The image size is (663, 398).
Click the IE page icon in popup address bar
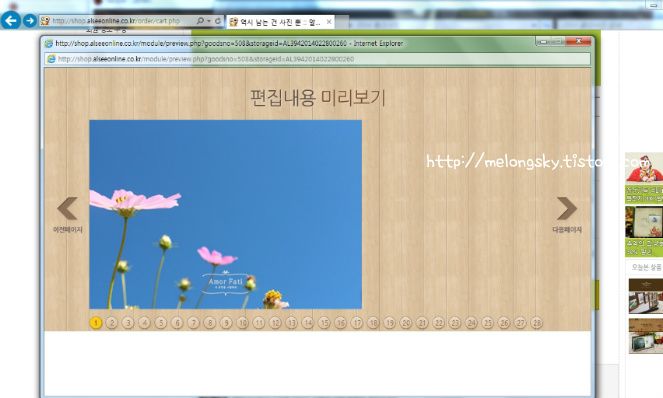click(51, 59)
